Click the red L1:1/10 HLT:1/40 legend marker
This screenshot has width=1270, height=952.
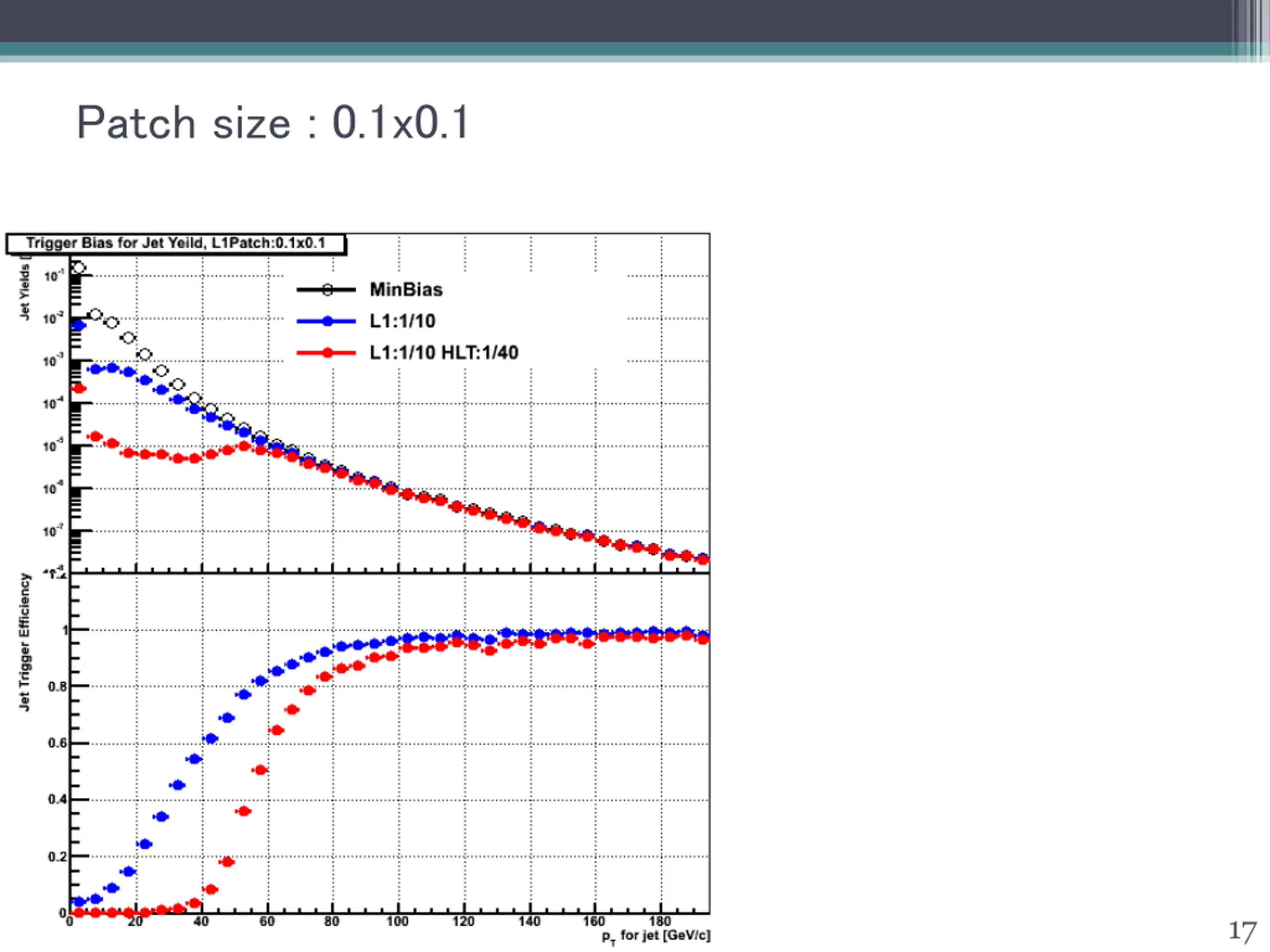click(x=327, y=353)
